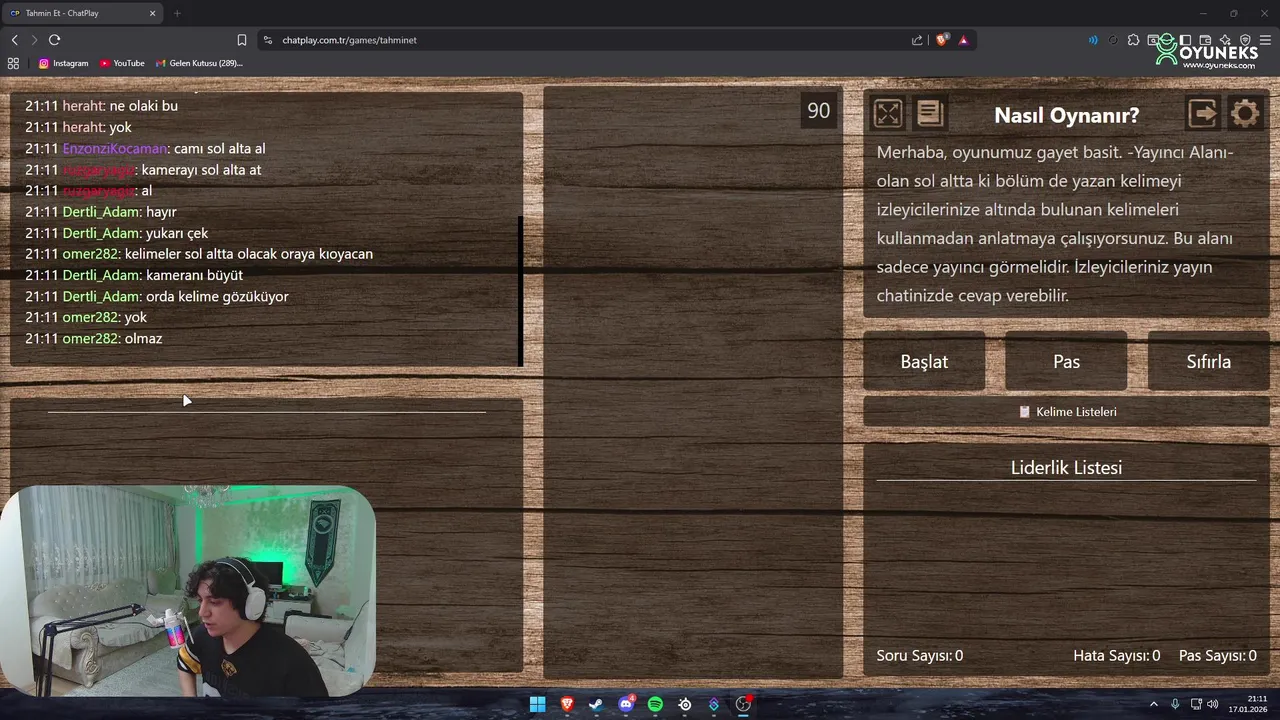Click the blue audio playing indicator icon
Screen dimensions: 1280x720
pos(1092,40)
